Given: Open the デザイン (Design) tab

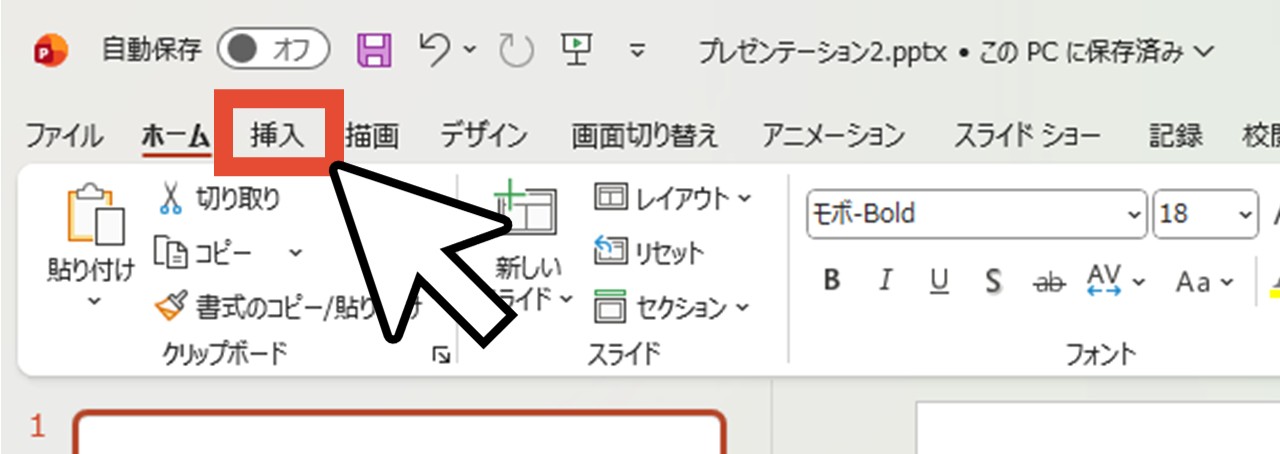Looking at the screenshot, I should [484, 135].
